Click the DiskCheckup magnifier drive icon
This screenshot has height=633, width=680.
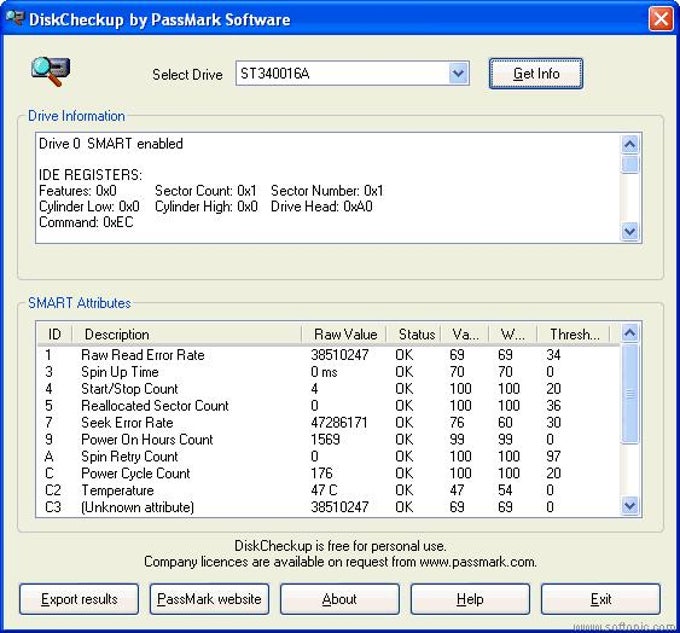50,72
